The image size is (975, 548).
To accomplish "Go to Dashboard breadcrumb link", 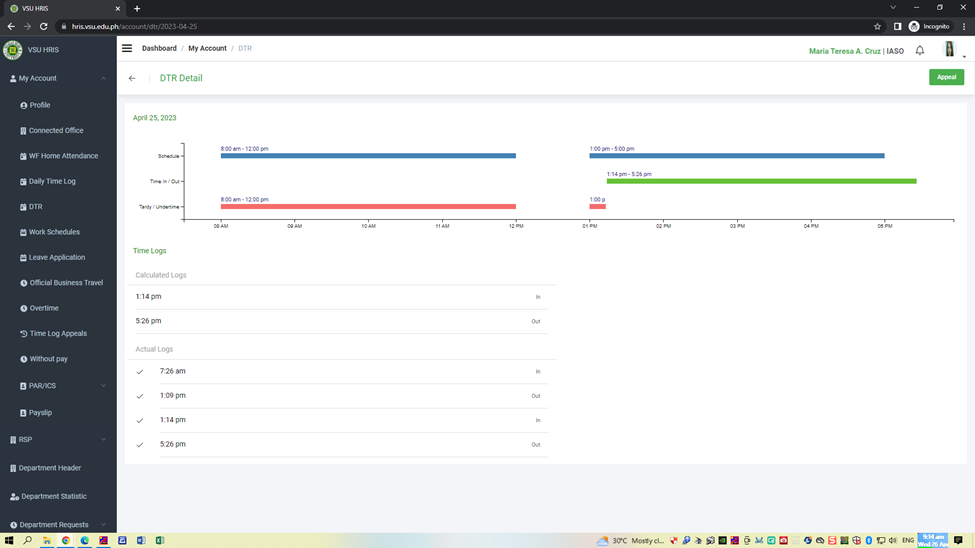I will click(159, 48).
